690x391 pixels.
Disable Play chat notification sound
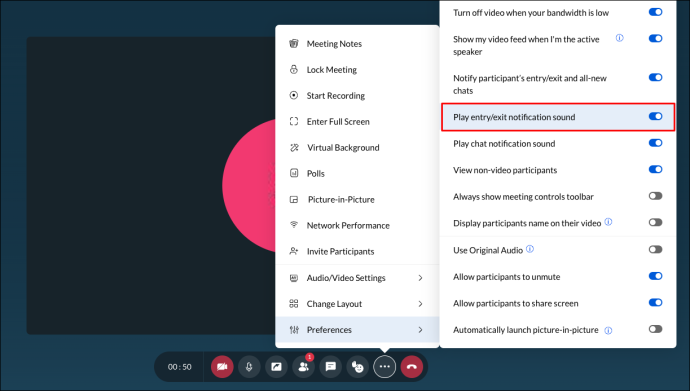[655, 143]
